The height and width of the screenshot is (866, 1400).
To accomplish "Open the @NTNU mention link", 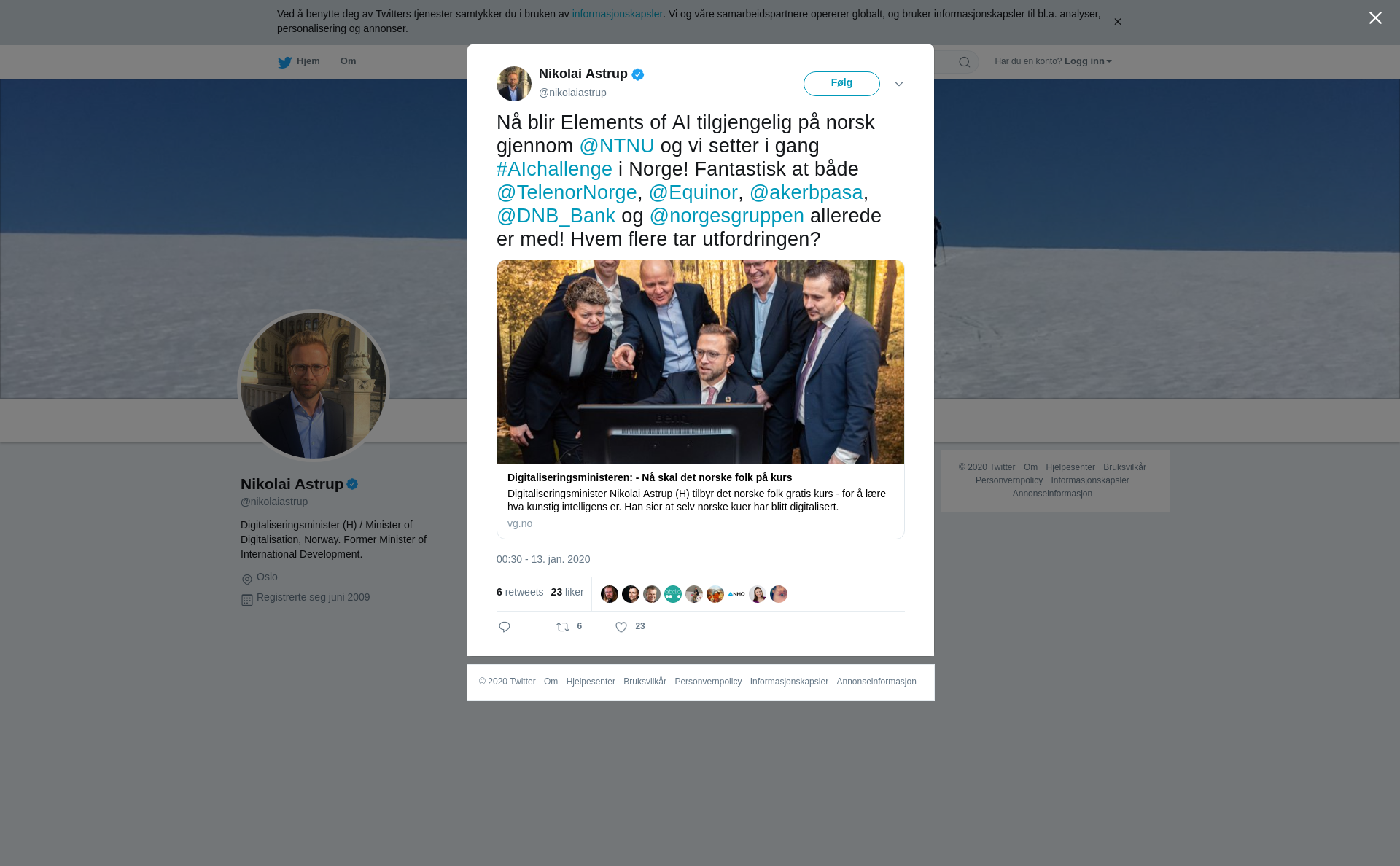I will (x=617, y=146).
